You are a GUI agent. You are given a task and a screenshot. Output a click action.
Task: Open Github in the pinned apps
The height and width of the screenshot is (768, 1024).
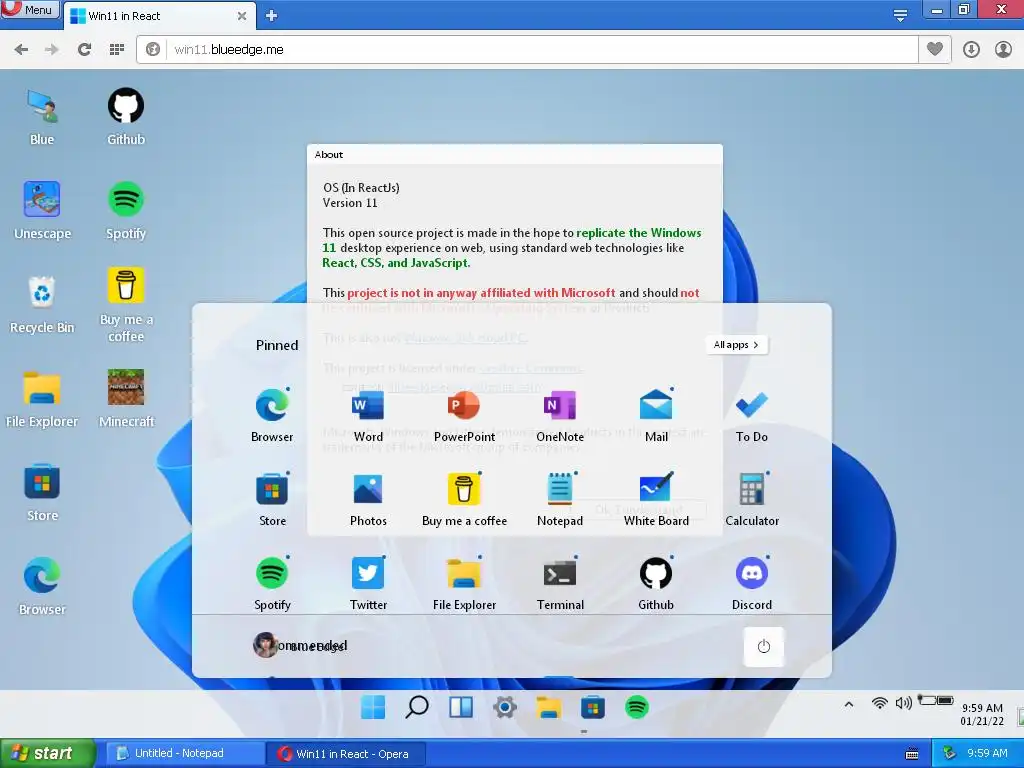point(656,584)
